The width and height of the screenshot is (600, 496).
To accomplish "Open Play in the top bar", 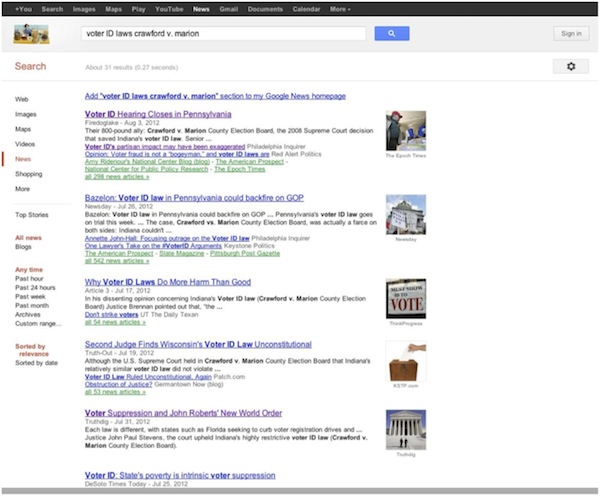I will pyautogui.click(x=139, y=9).
